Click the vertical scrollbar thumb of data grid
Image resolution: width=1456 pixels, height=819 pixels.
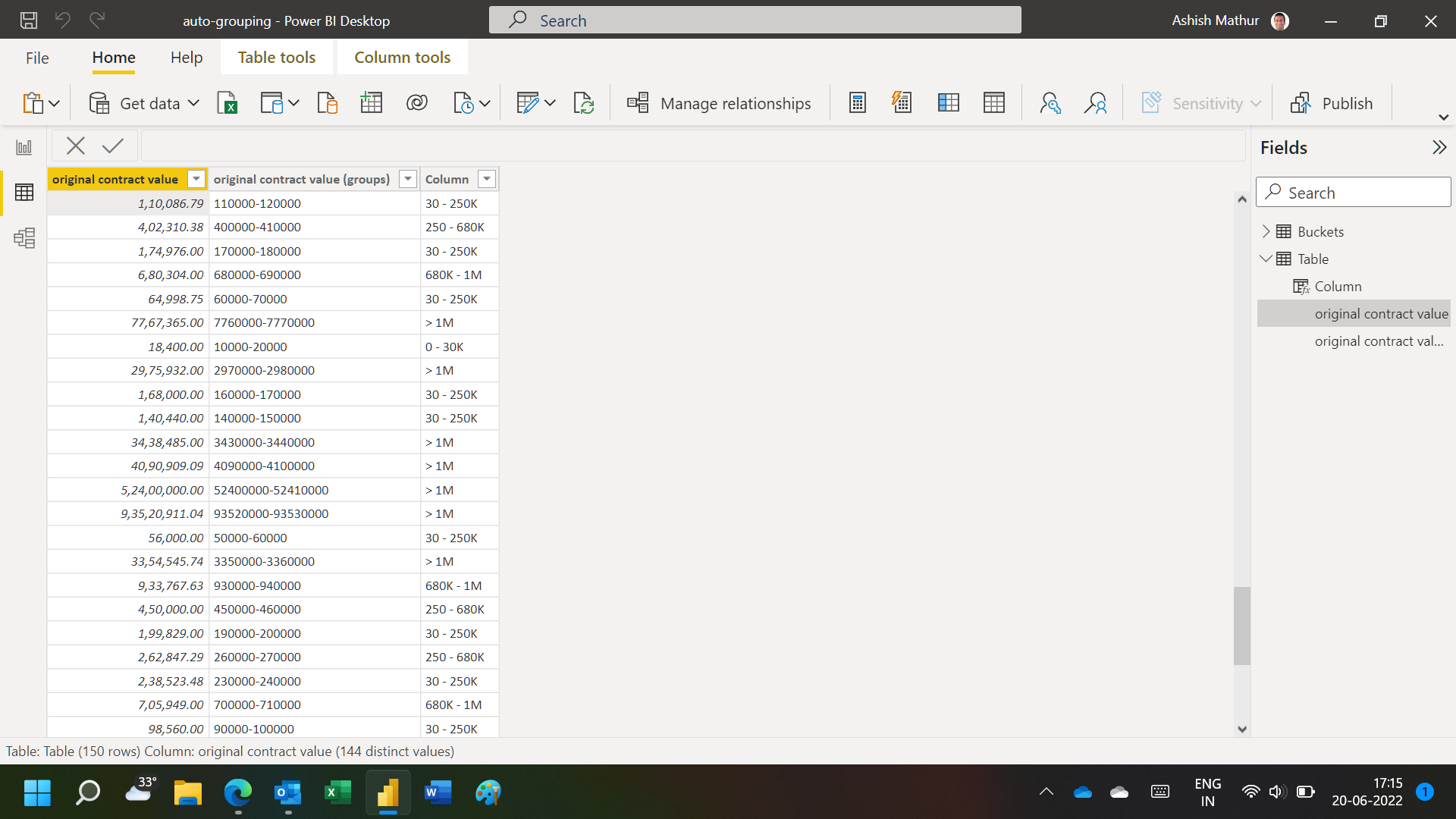coord(1241,626)
